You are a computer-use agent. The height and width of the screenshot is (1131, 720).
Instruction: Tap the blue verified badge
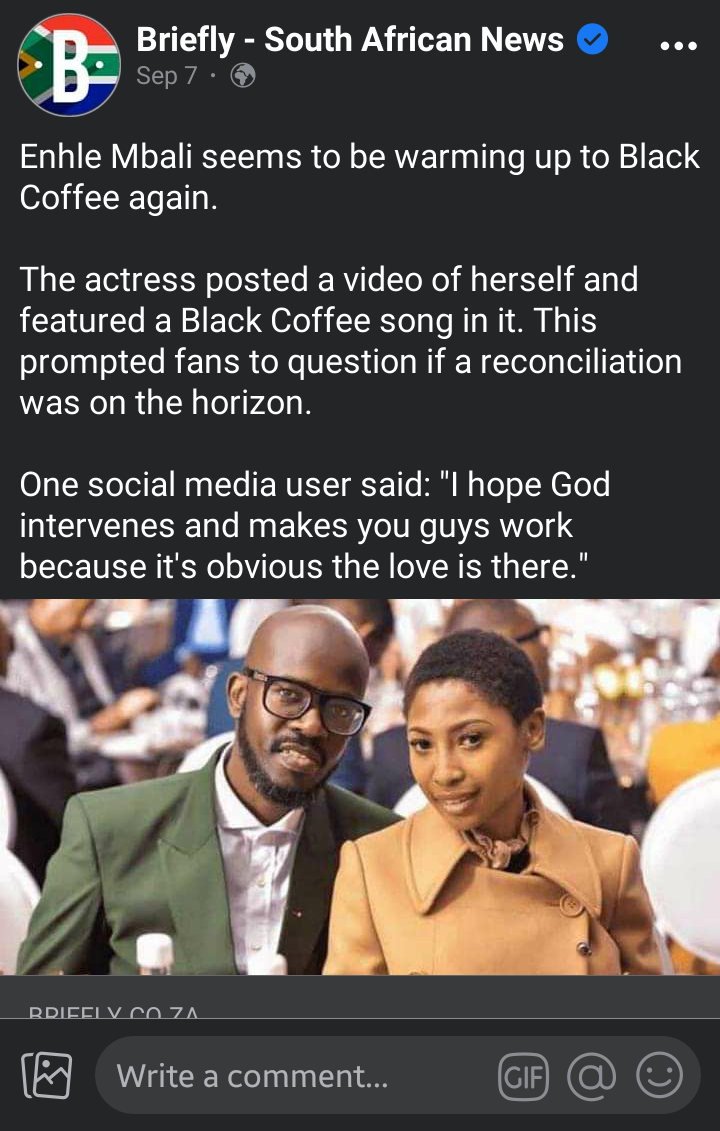pos(592,39)
